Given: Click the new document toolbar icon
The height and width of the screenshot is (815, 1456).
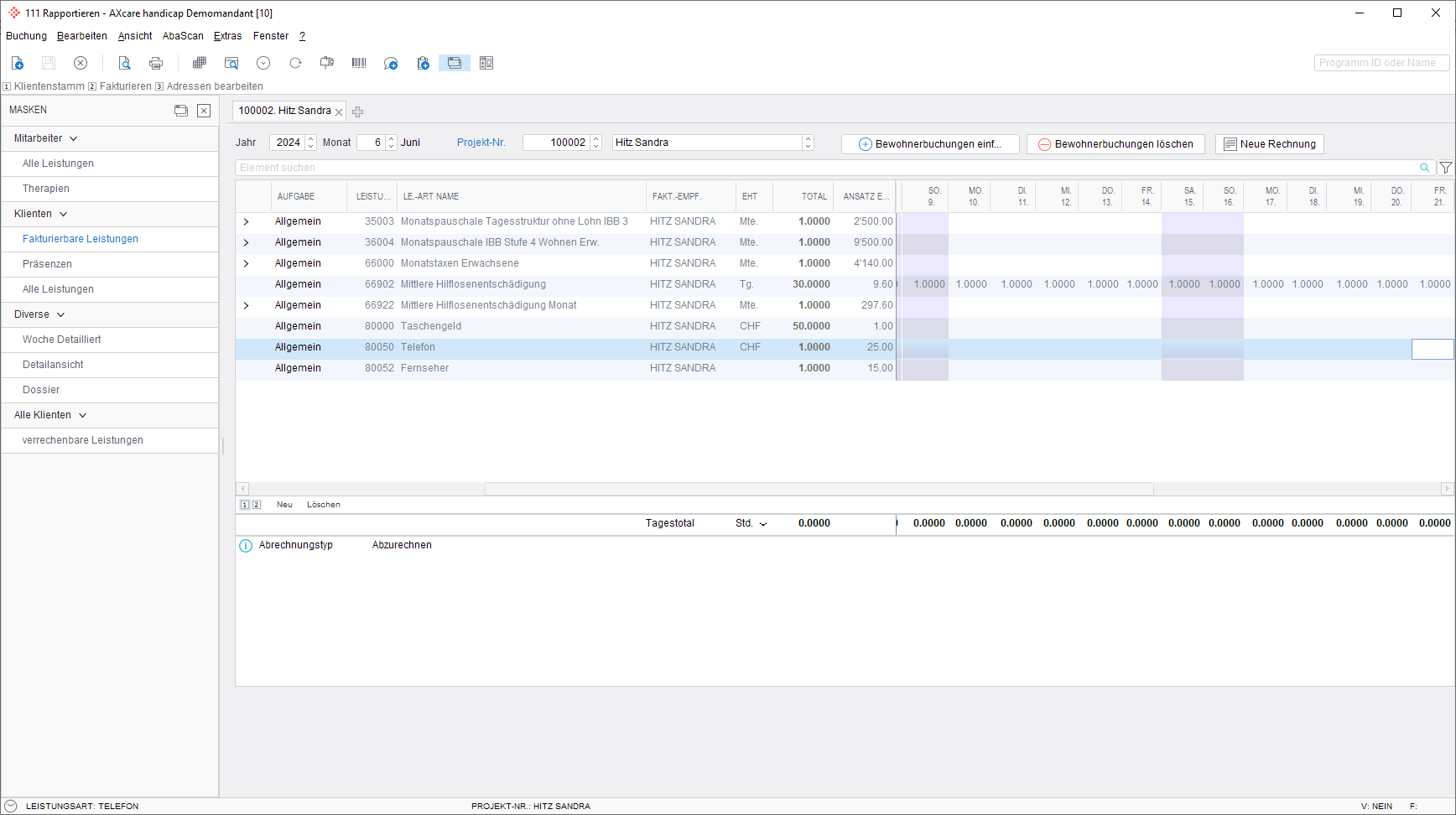Looking at the screenshot, I should (x=18, y=63).
